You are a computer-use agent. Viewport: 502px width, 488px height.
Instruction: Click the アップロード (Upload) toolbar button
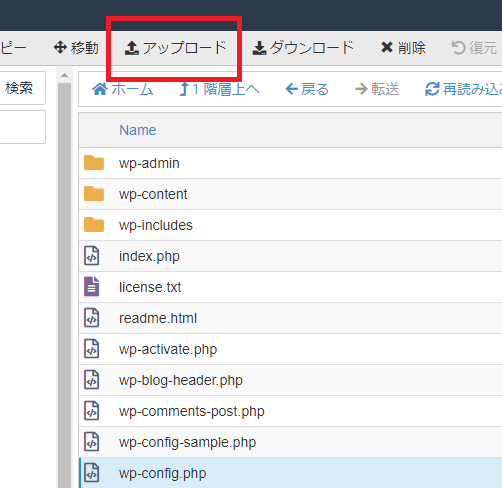176,48
